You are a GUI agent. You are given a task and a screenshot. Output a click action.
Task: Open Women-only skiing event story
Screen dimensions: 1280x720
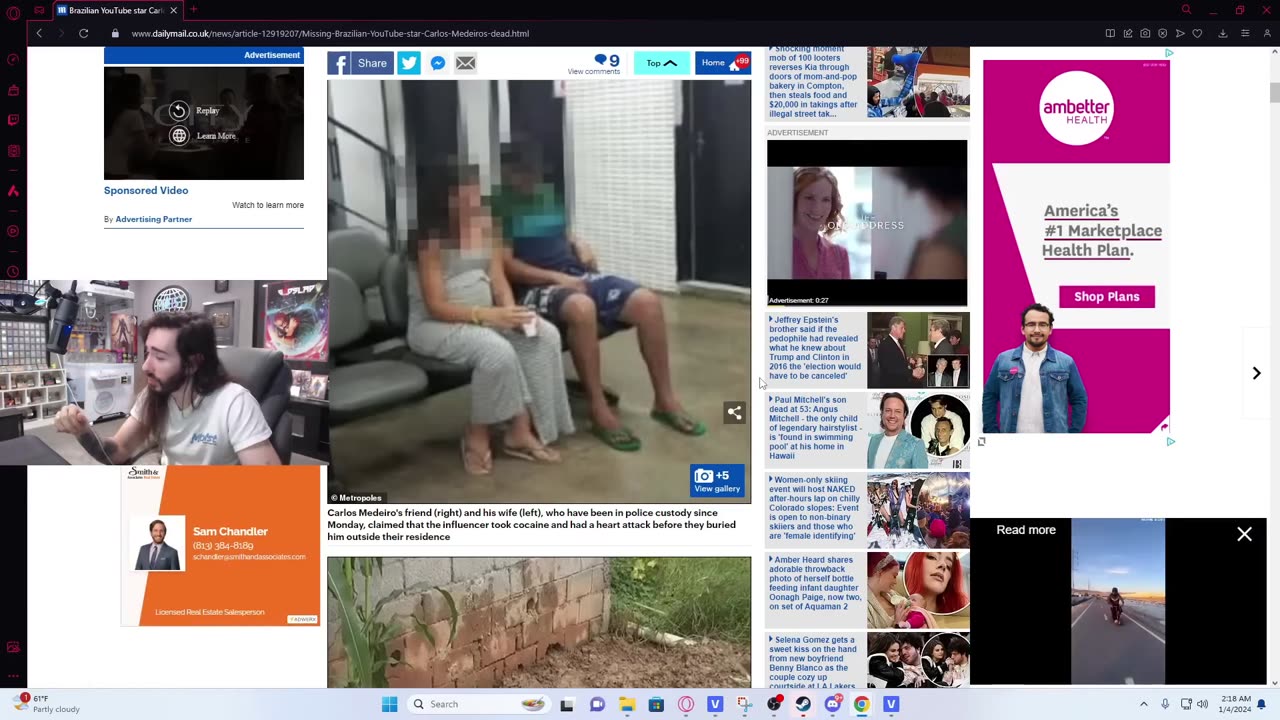tap(814, 508)
